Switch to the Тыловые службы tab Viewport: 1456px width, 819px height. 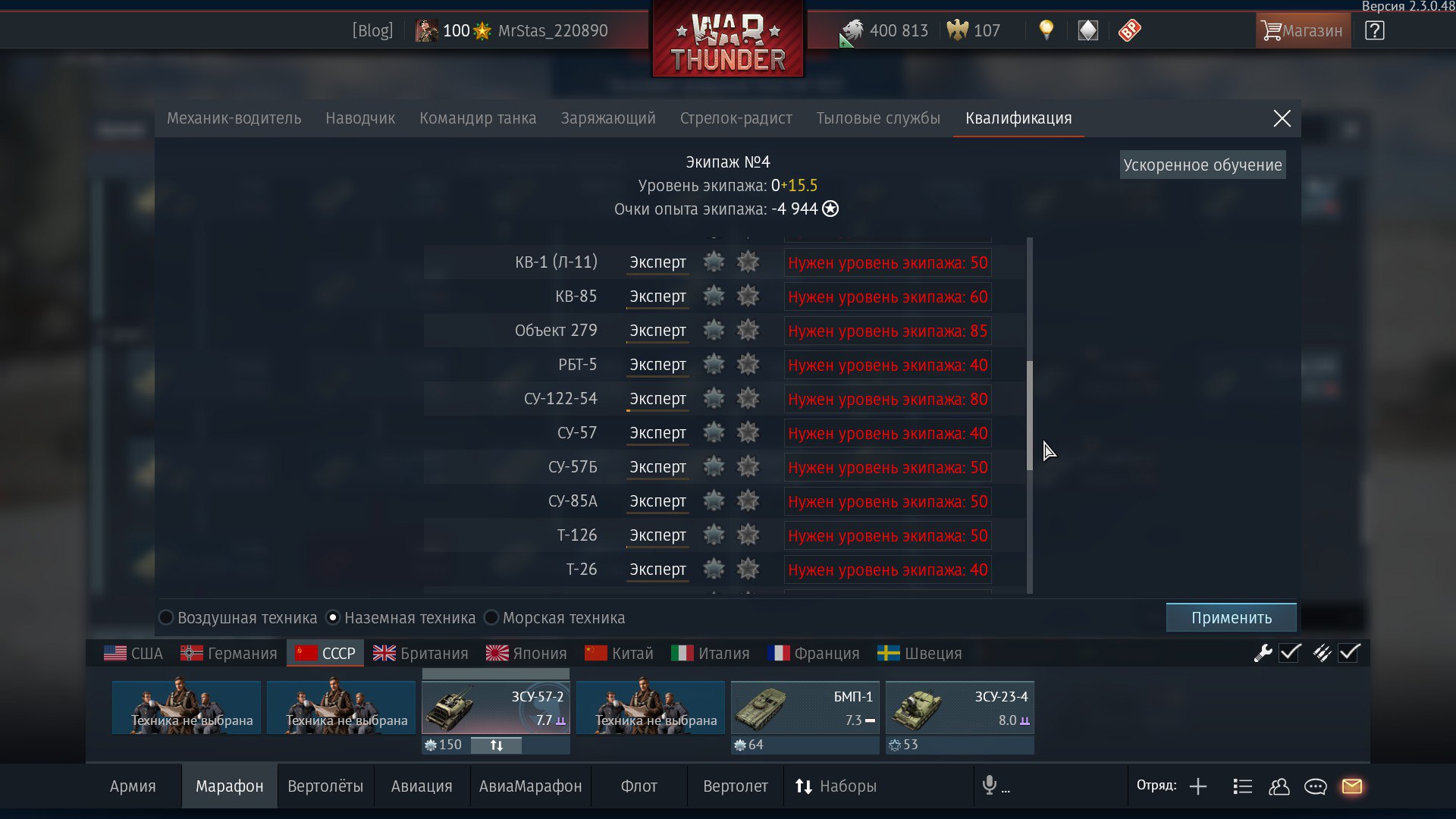tap(878, 118)
